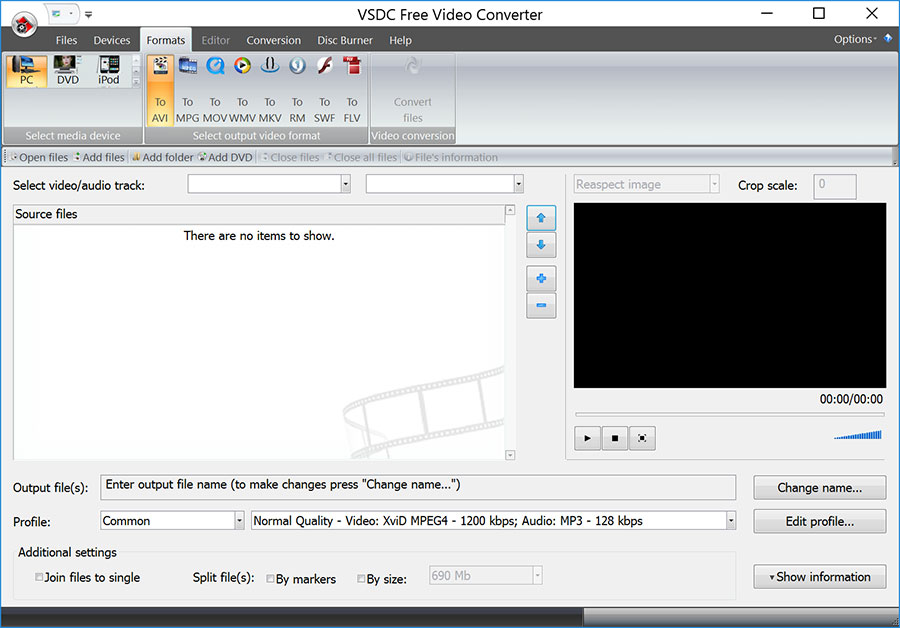The height and width of the screenshot is (628, 900).
Task: Click the quick access toolbar icon
Action: pos(56,14)
